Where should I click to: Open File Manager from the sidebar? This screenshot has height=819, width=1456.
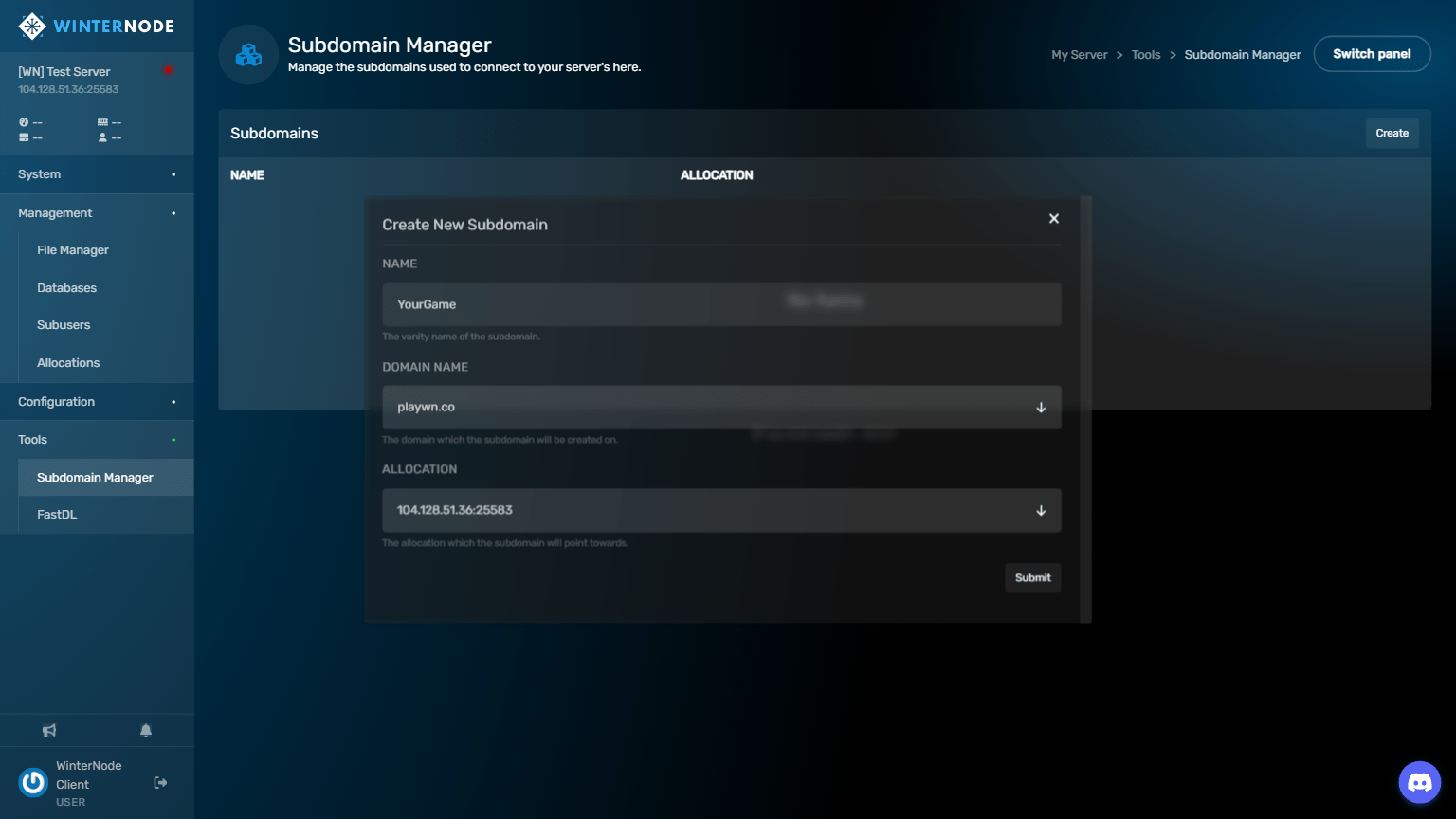73,250
